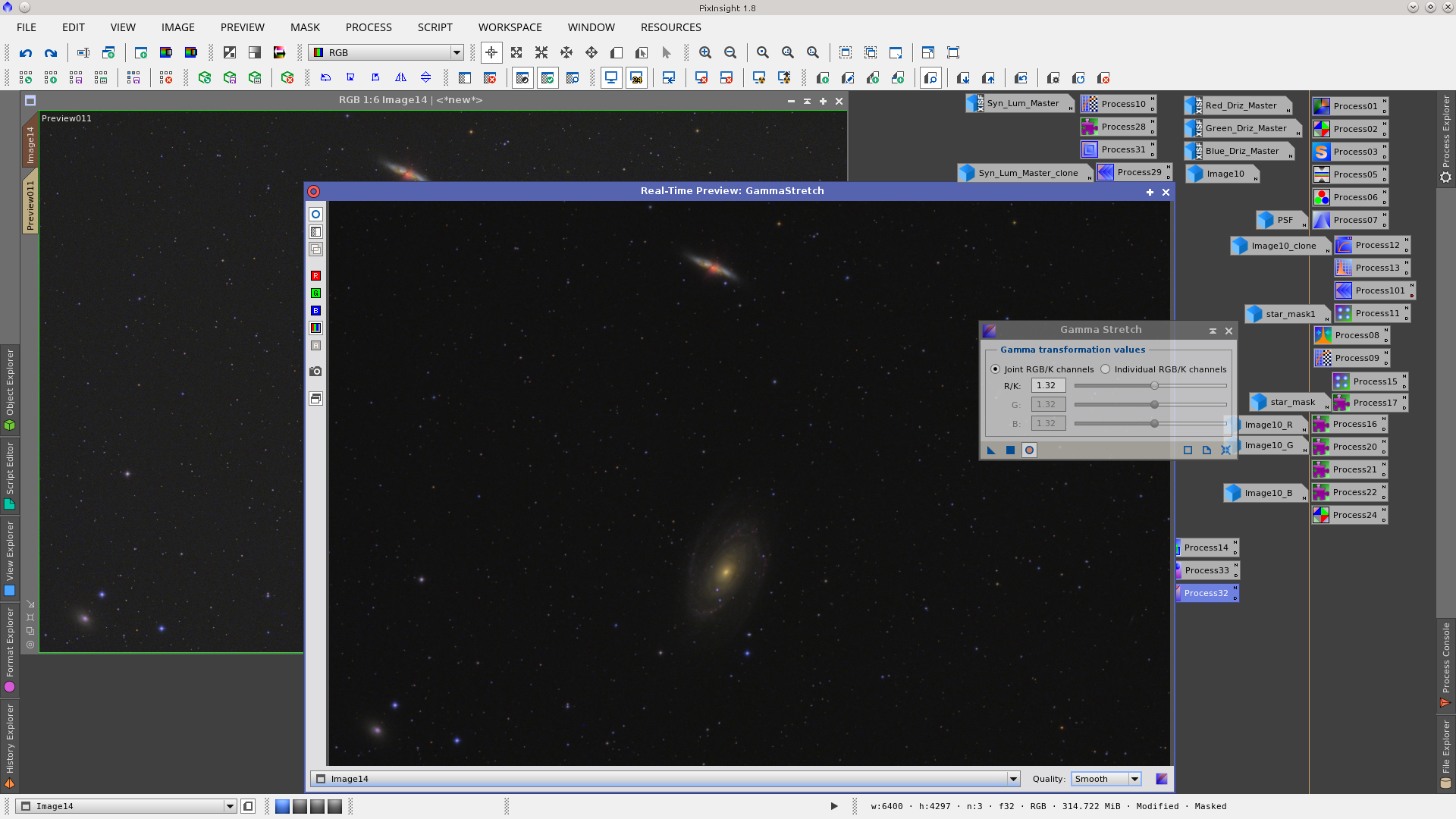Click the Undo toolbar icon
This screenshot has width=1456, height=819.
click(x=25, y=53)
